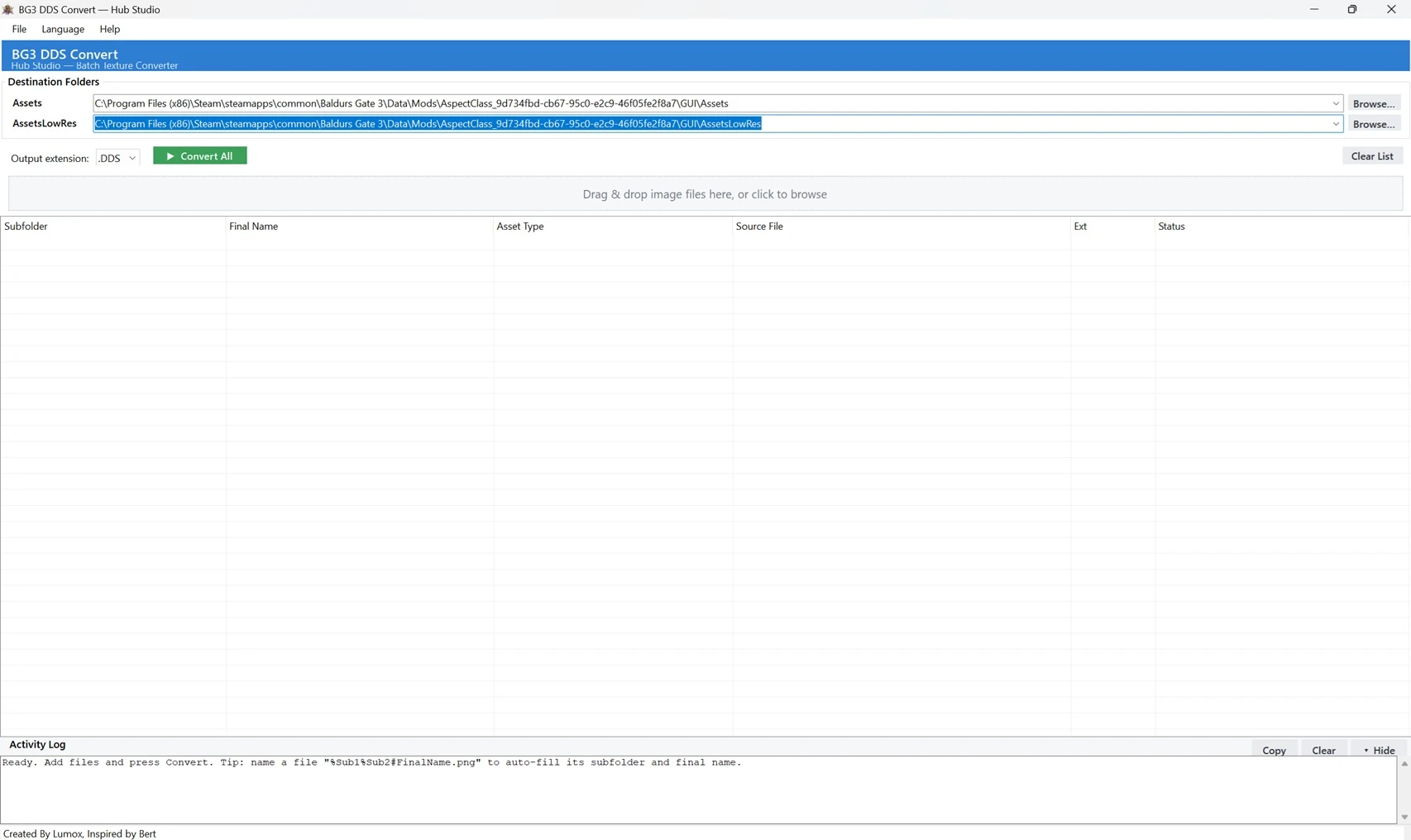Click the Activity Log text area
Viewport: 1411px width, 840px height.
(x=699, y=790)
